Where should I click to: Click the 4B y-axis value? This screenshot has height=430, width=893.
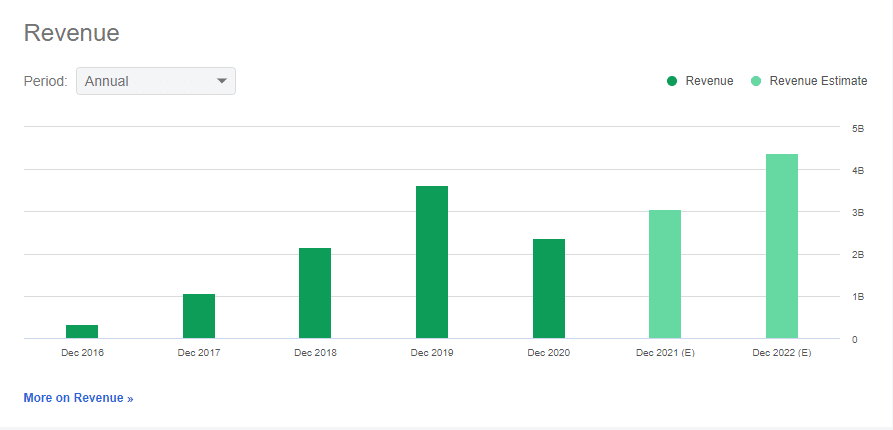point(859,170)
